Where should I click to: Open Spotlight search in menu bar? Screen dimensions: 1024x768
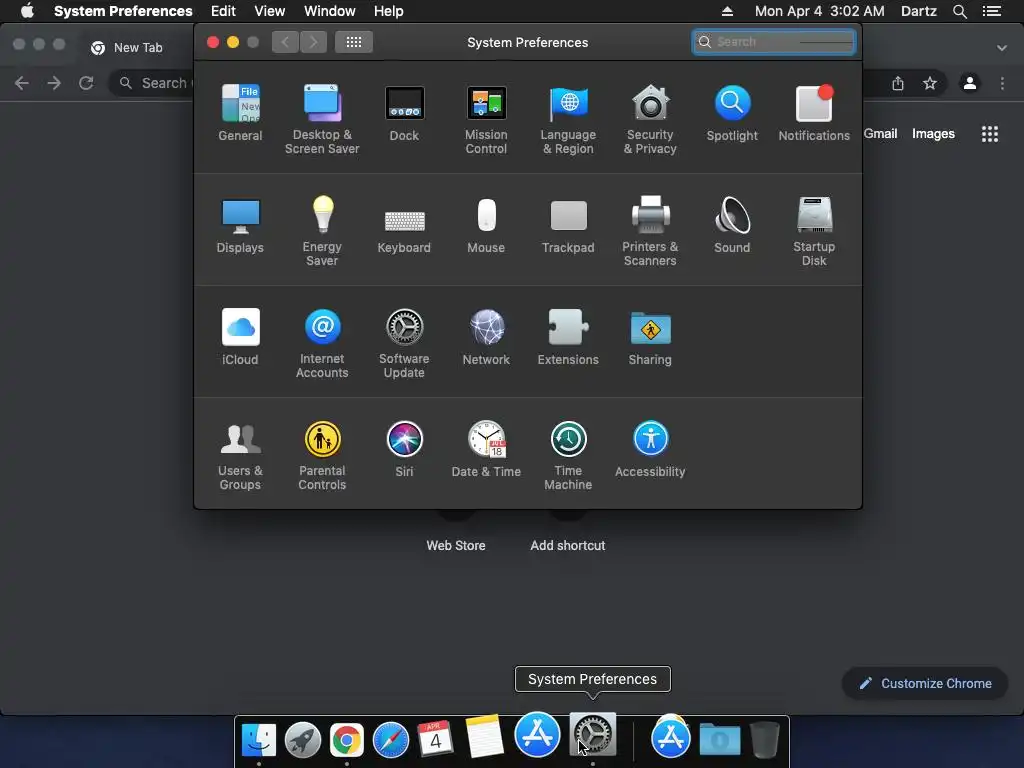point(959,11)
